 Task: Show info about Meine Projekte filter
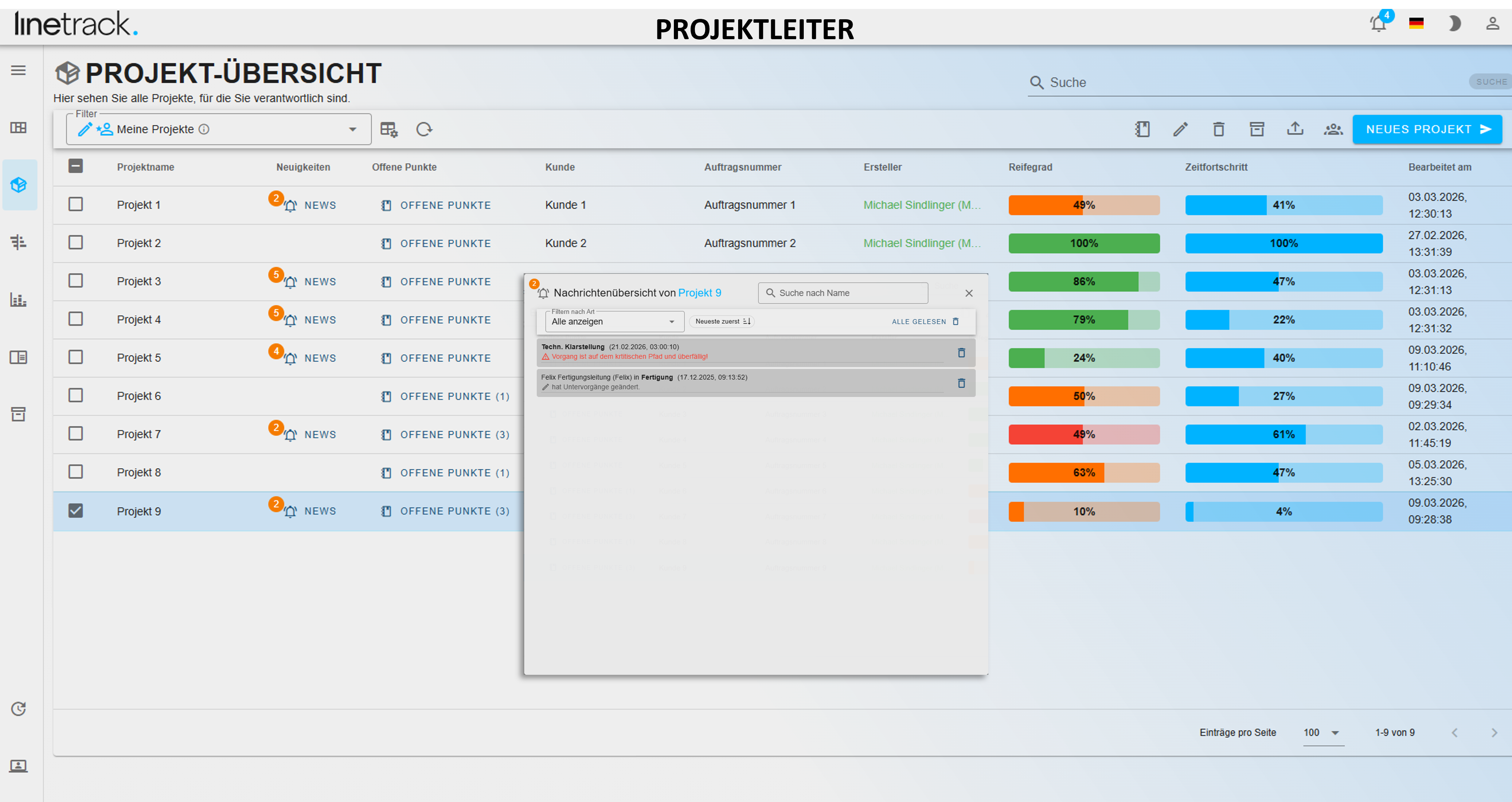pyautogui.click(x=204, y=129)
